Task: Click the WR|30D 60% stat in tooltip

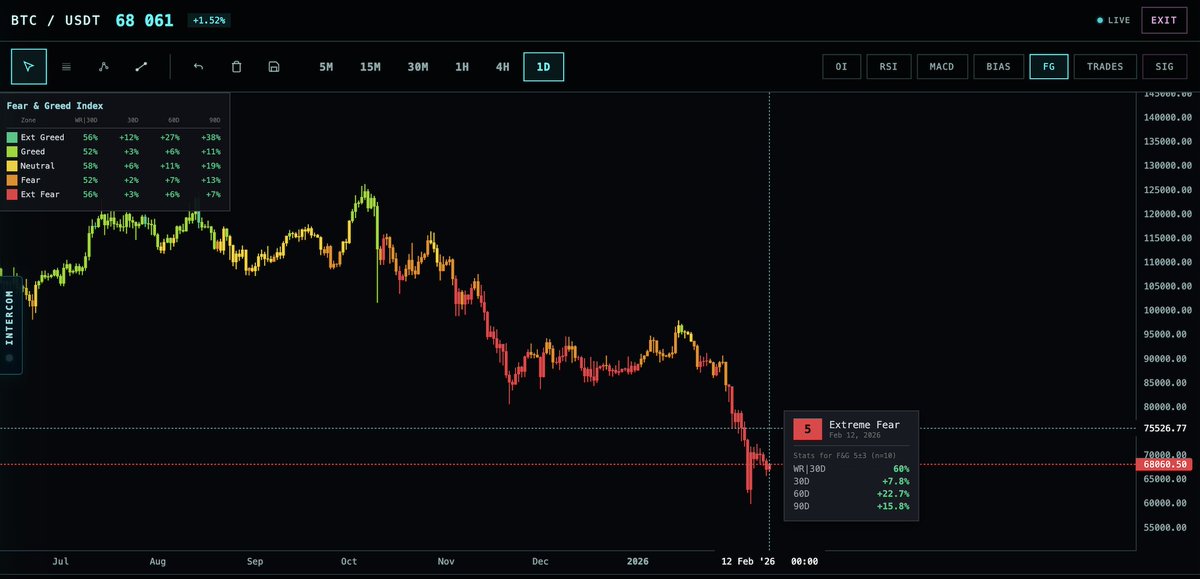Action: point(851,468)
